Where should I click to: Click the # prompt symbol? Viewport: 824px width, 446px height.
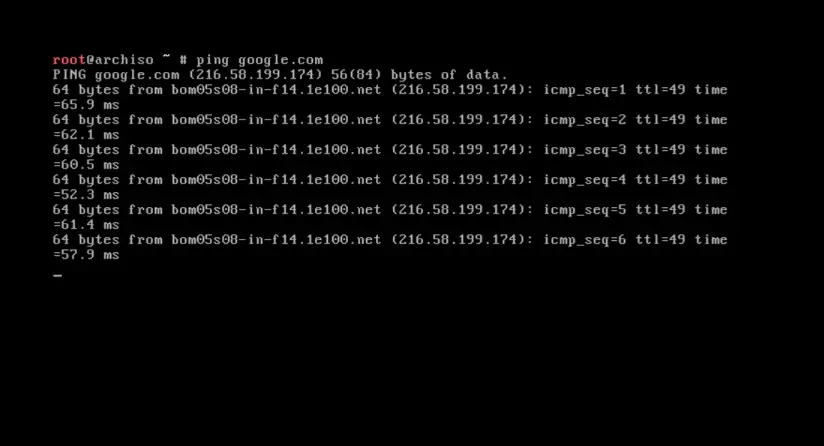tap(183, 60)
